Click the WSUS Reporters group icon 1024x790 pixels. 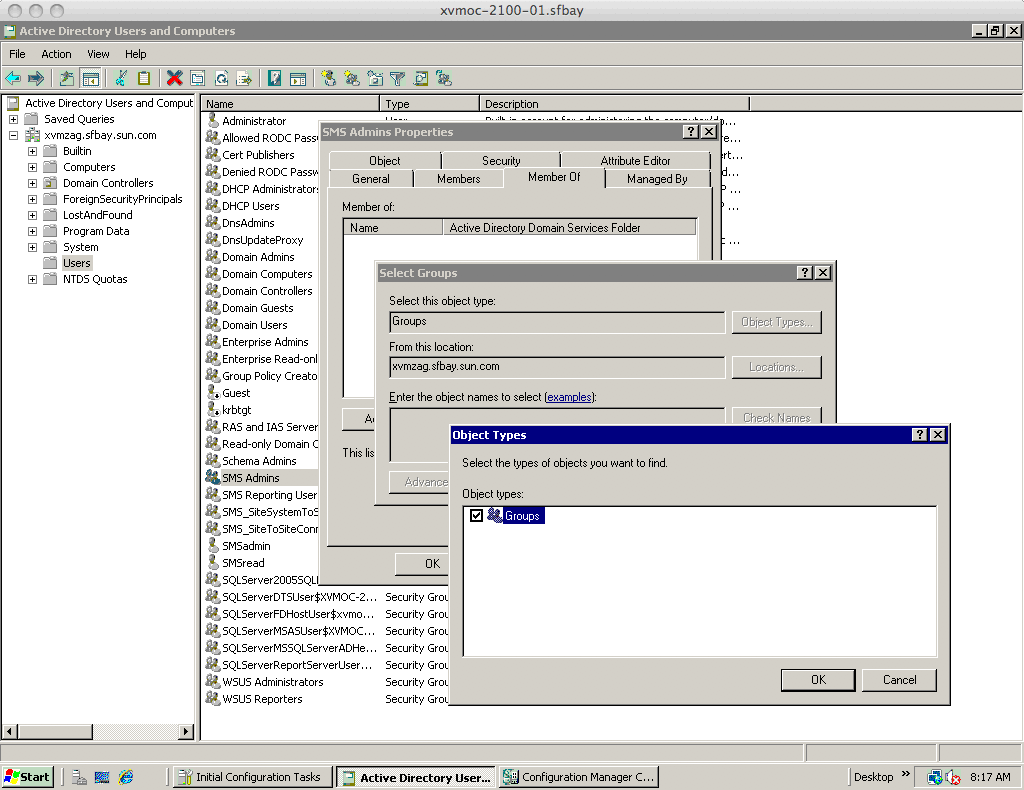coord(212,698)
